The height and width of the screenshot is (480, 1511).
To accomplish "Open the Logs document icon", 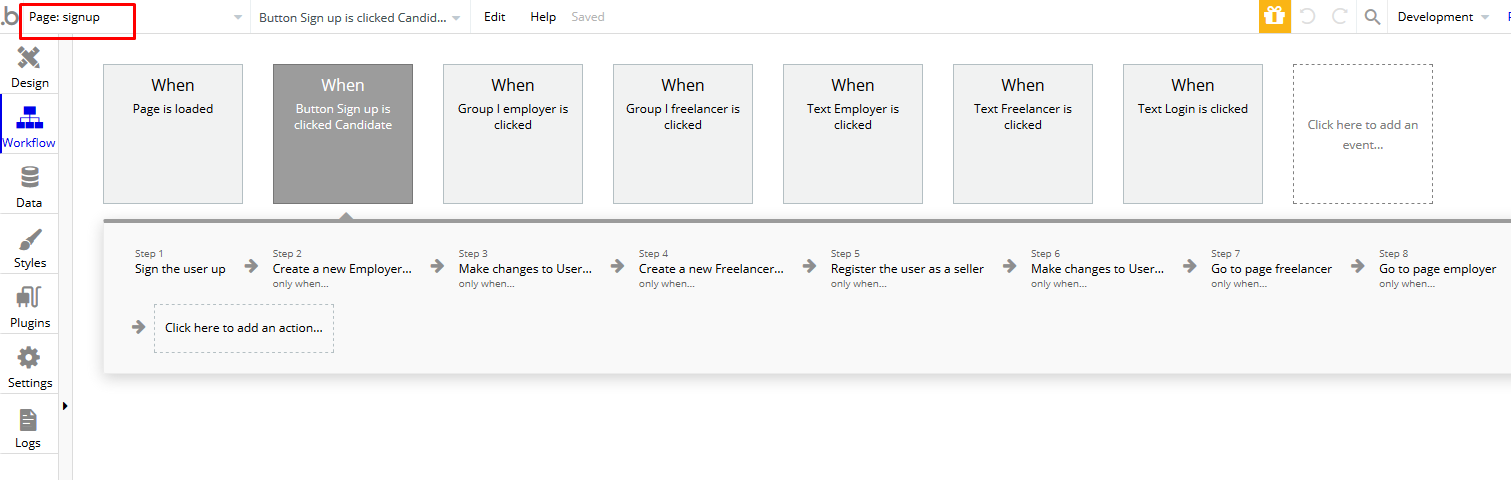I will [28, 419].
